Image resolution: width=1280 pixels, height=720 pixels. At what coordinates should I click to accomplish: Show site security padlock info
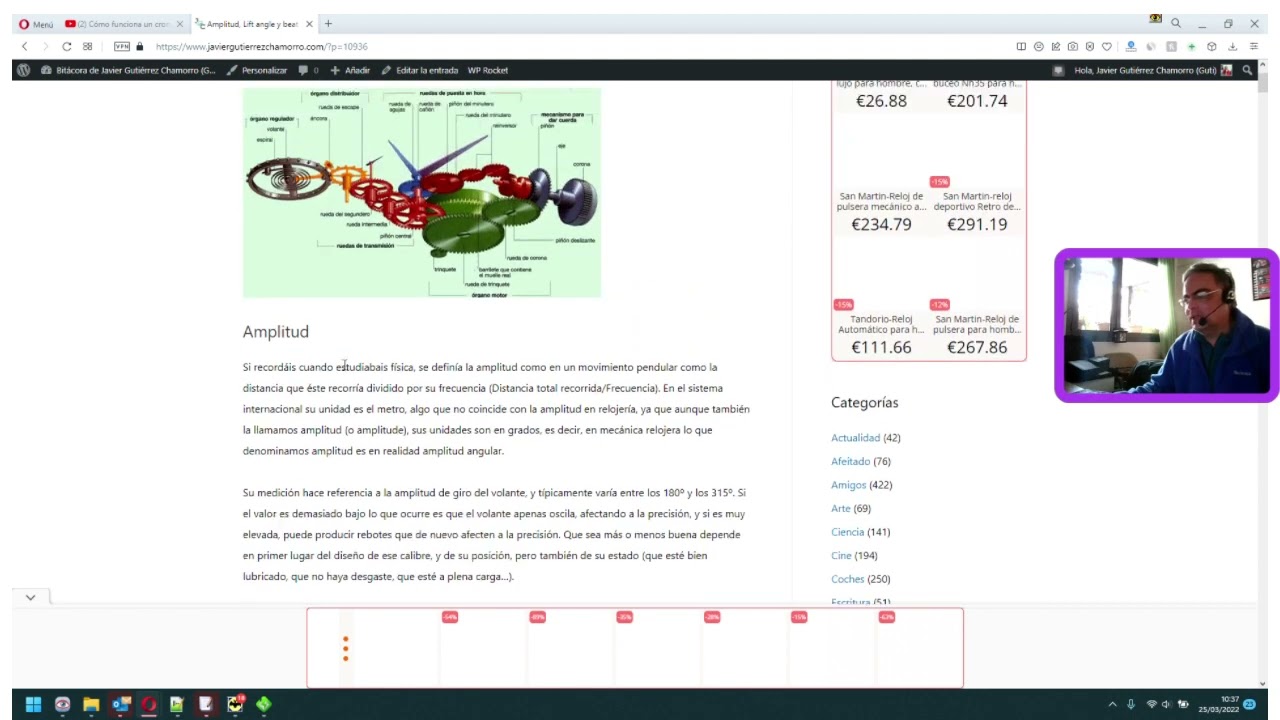[x=140, y=47]
